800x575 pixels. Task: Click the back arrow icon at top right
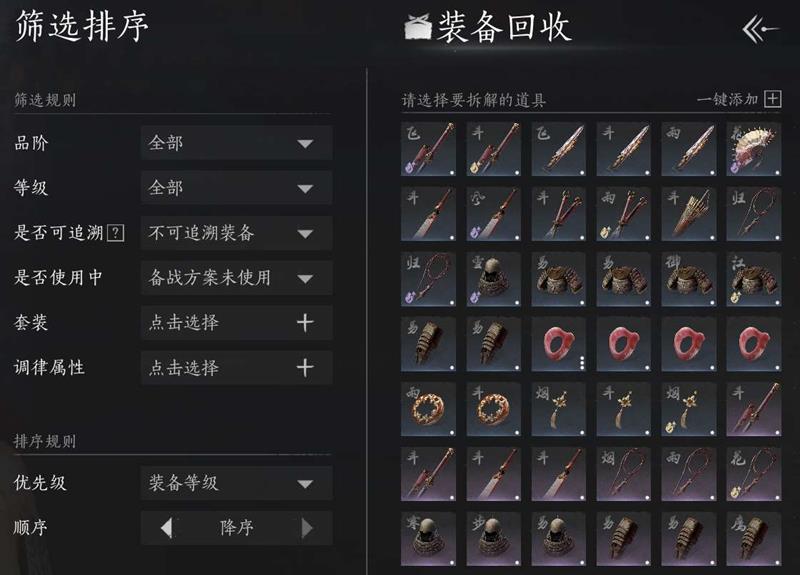coord(760,30)
